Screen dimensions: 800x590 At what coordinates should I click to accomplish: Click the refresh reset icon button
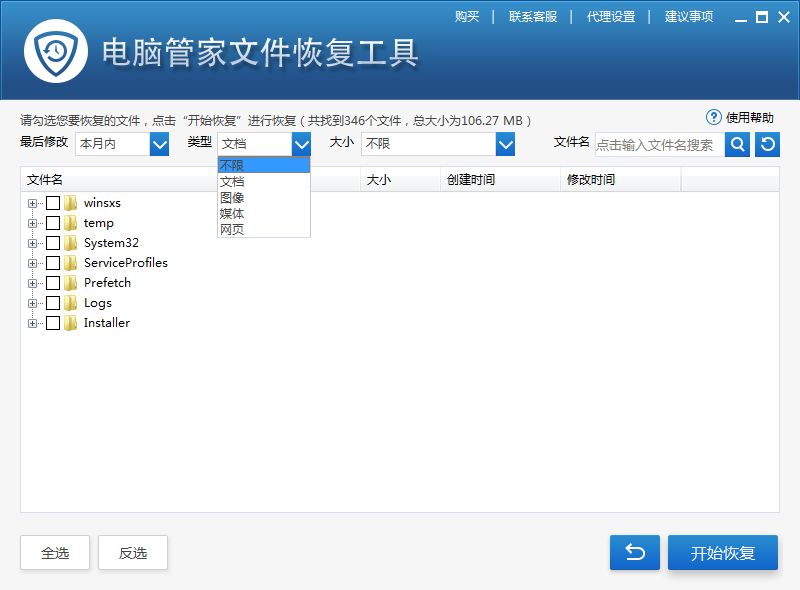click(x=767, y=144)
